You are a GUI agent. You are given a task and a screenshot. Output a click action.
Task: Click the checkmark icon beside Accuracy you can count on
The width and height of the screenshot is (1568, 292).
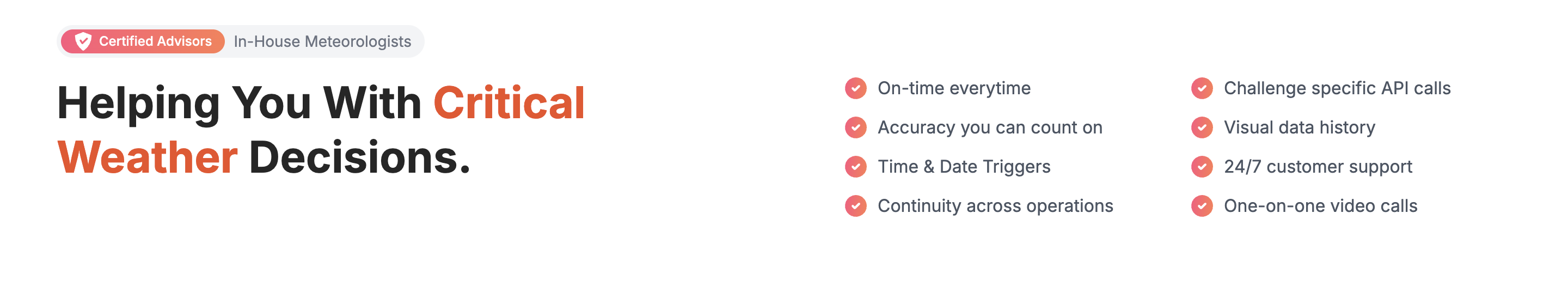point(855,127)
